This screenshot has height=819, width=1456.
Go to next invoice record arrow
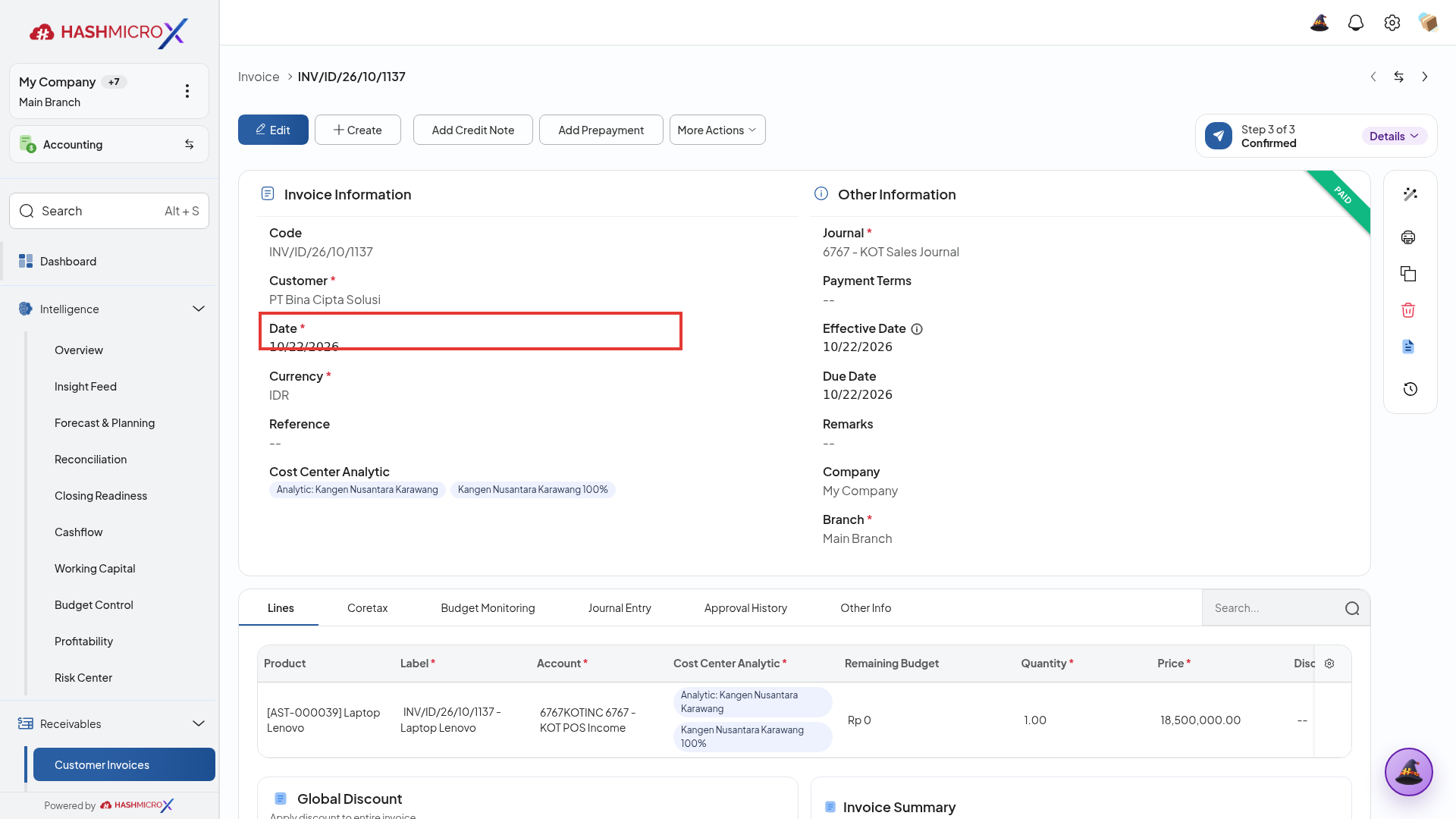click(x=1425, y=77)
